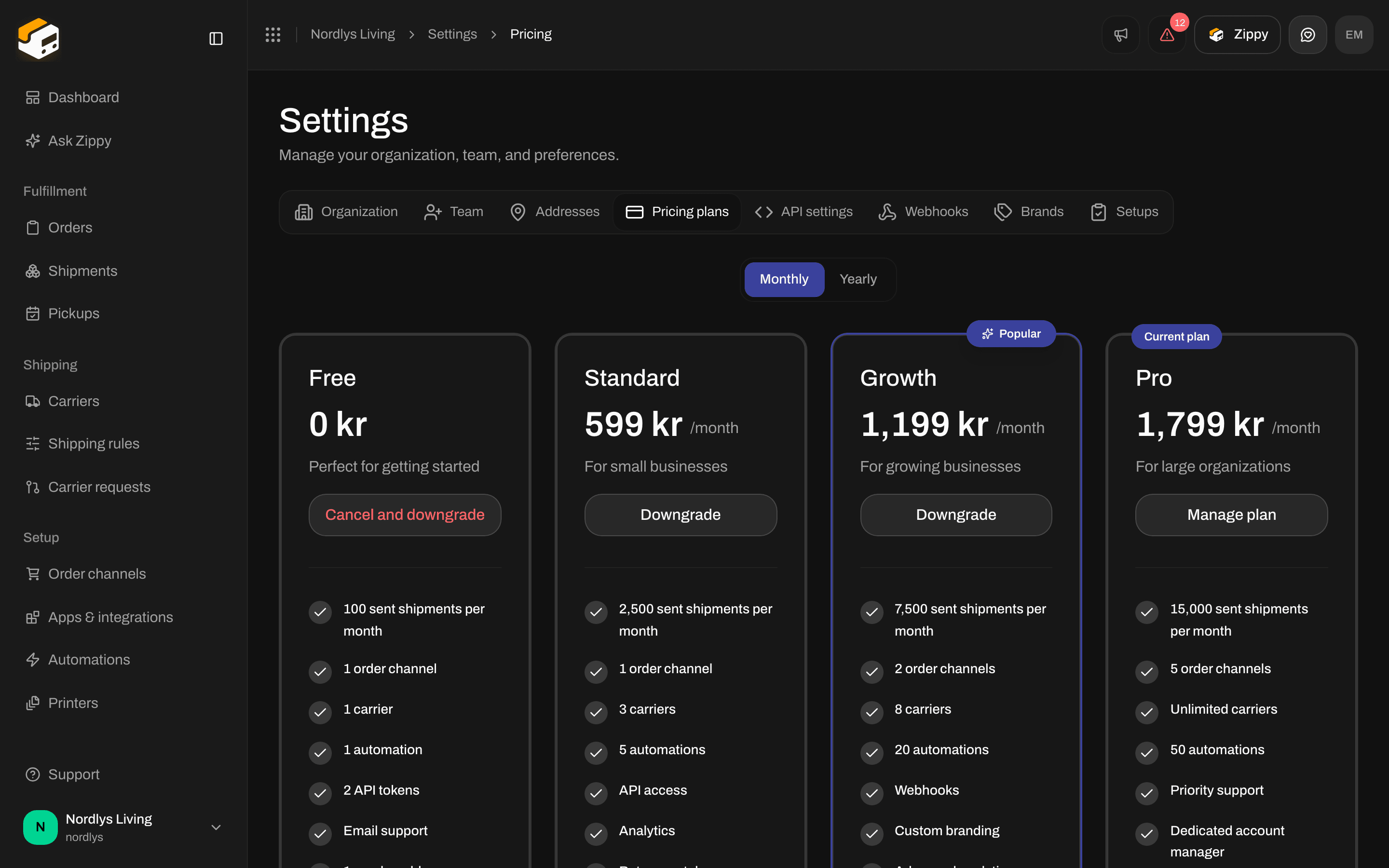
Task: Open the chat support bubble icon
Action: [1307, 34]
